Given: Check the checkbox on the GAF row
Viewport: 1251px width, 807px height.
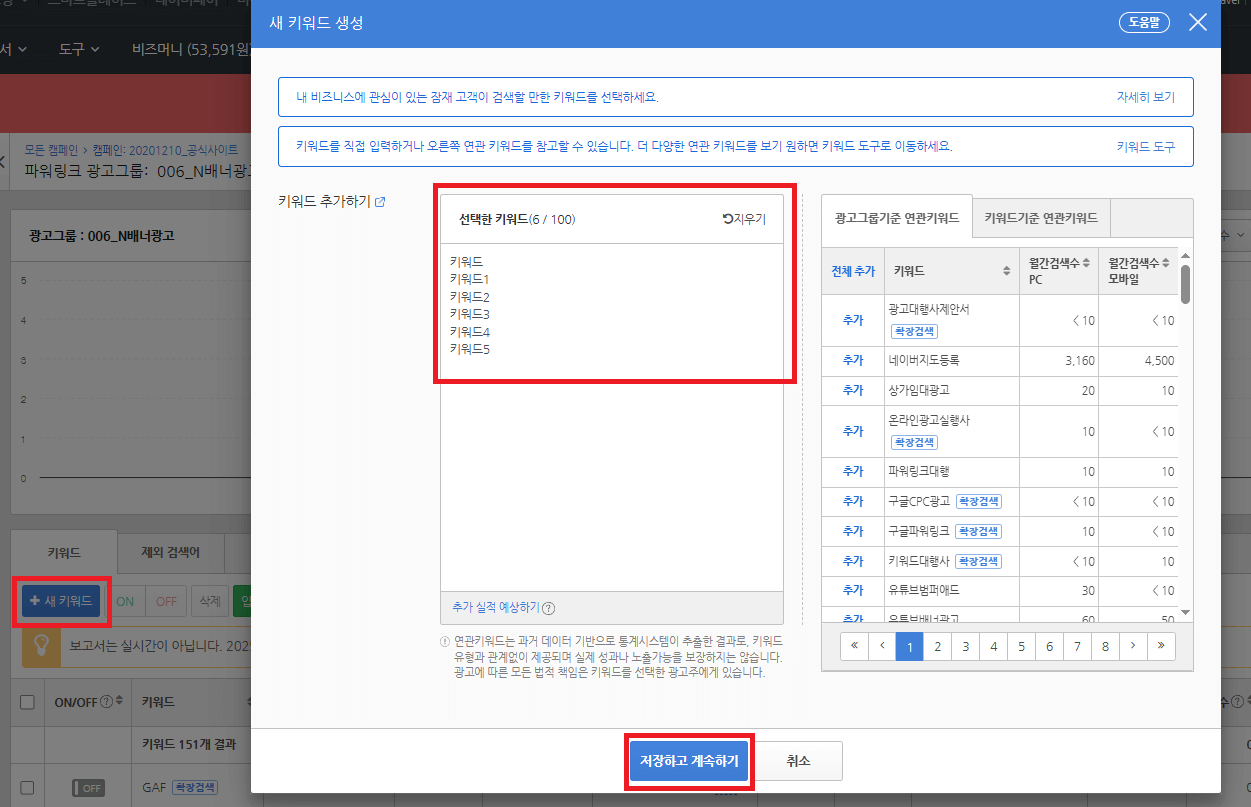Looking at the screenshot, I should click(x=28, y=788).
